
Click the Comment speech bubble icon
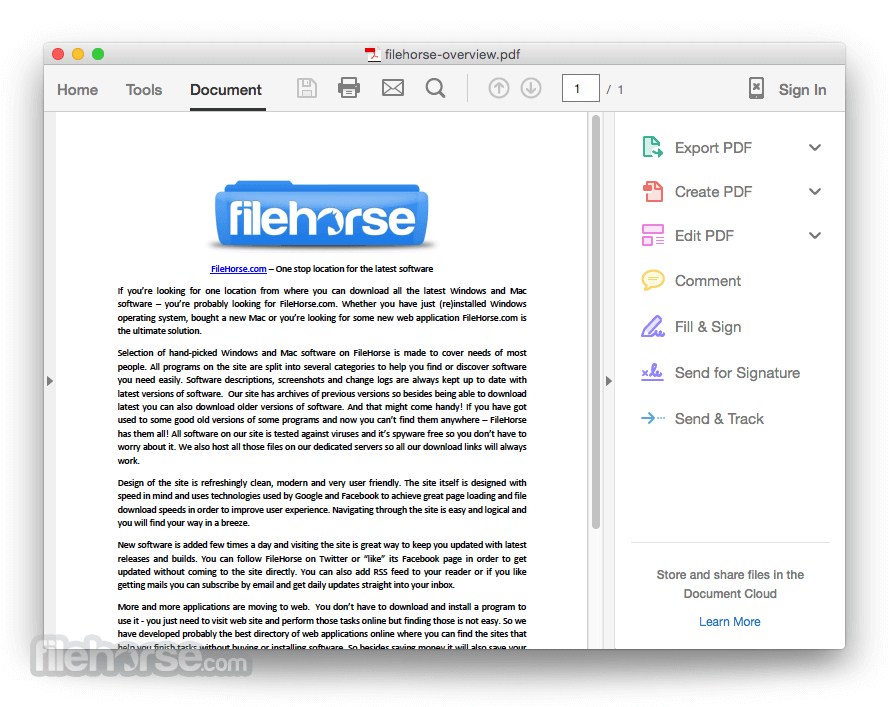652,280
